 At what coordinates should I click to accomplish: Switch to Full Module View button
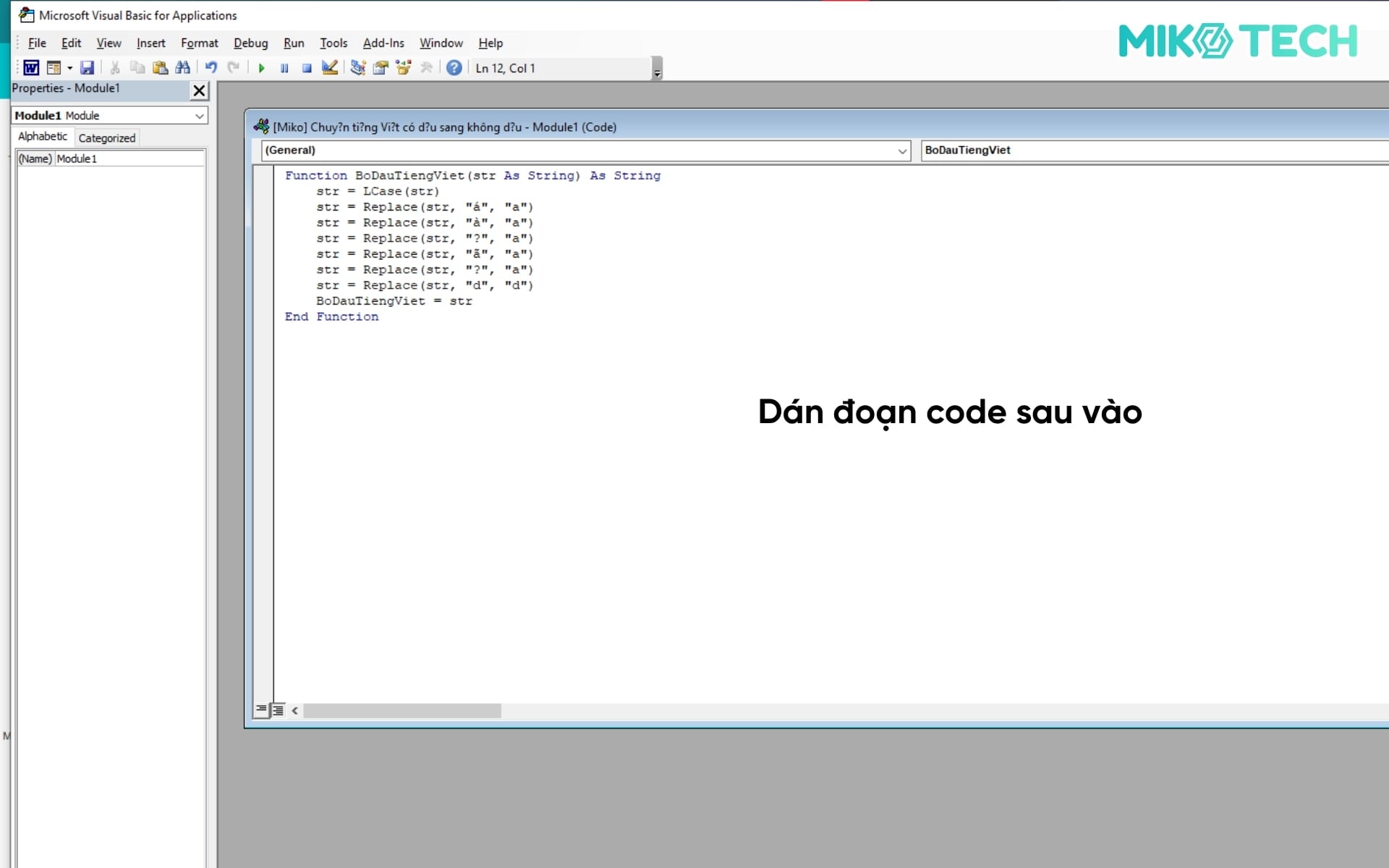[278, 710]
